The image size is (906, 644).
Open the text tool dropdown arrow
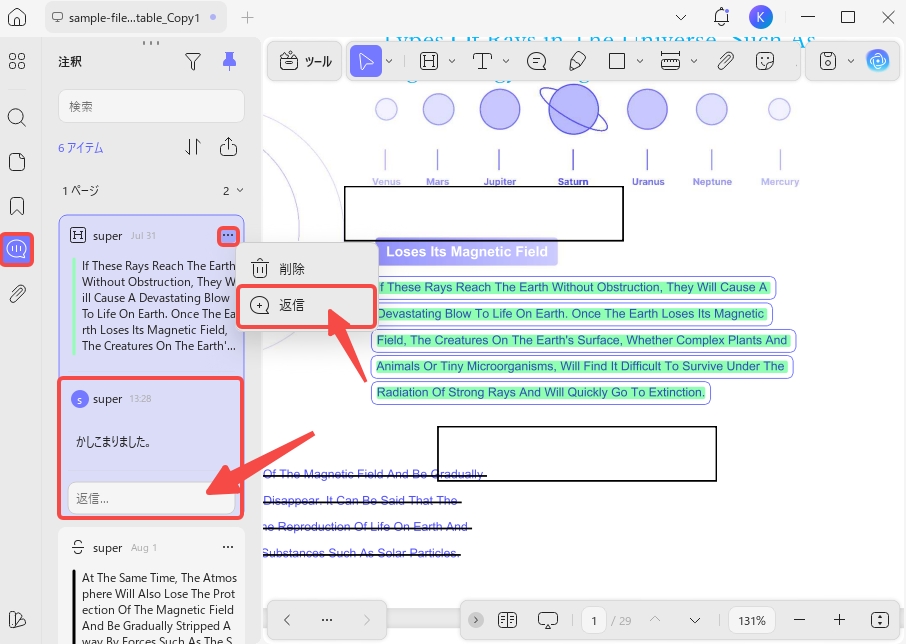506,61
